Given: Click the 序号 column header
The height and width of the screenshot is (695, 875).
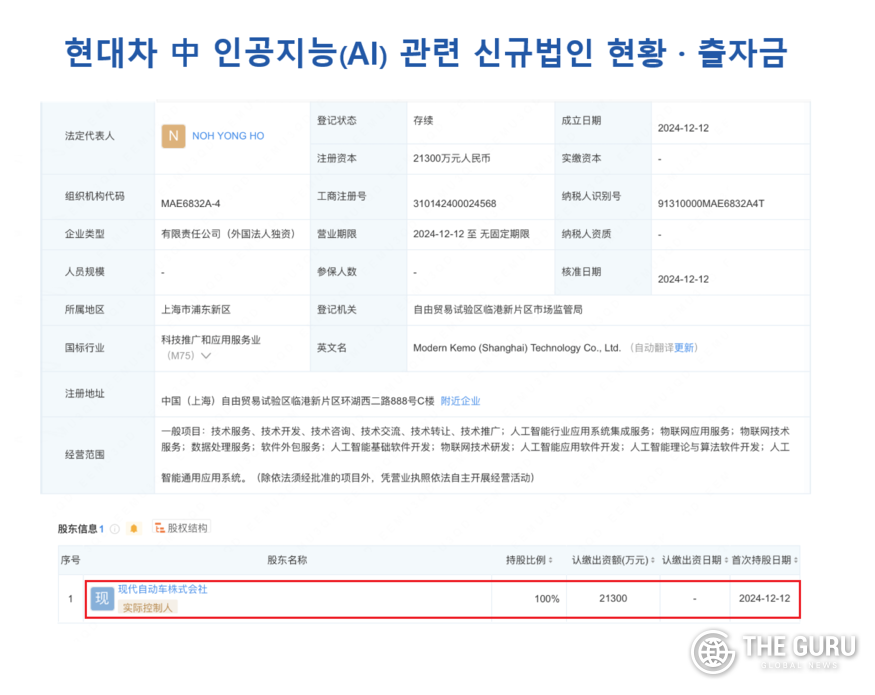Looking at the screenshot, I should tap(70, 560).
